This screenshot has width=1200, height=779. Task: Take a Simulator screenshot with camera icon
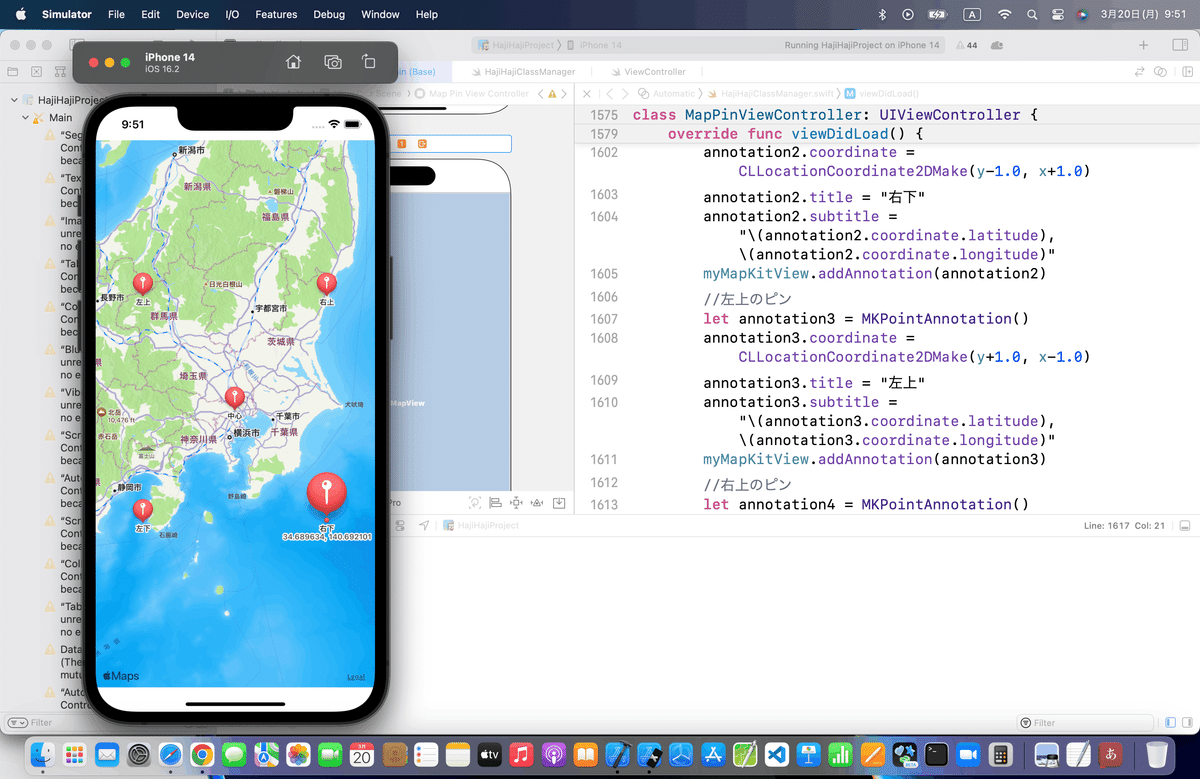click(333, 62)
